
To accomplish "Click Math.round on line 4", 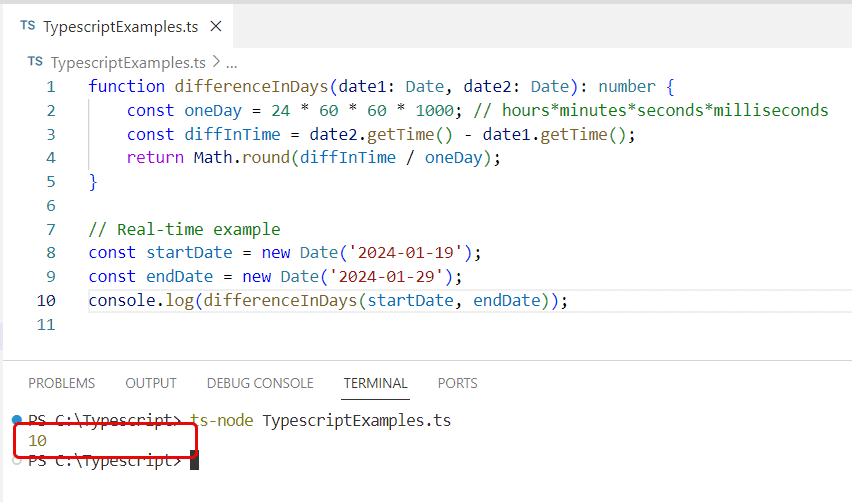I will pyautogui.click(x=242, y=158).
